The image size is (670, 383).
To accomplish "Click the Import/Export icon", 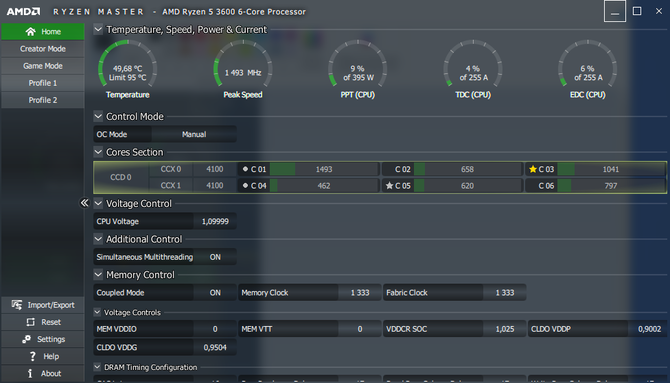I will click(17, 305).
